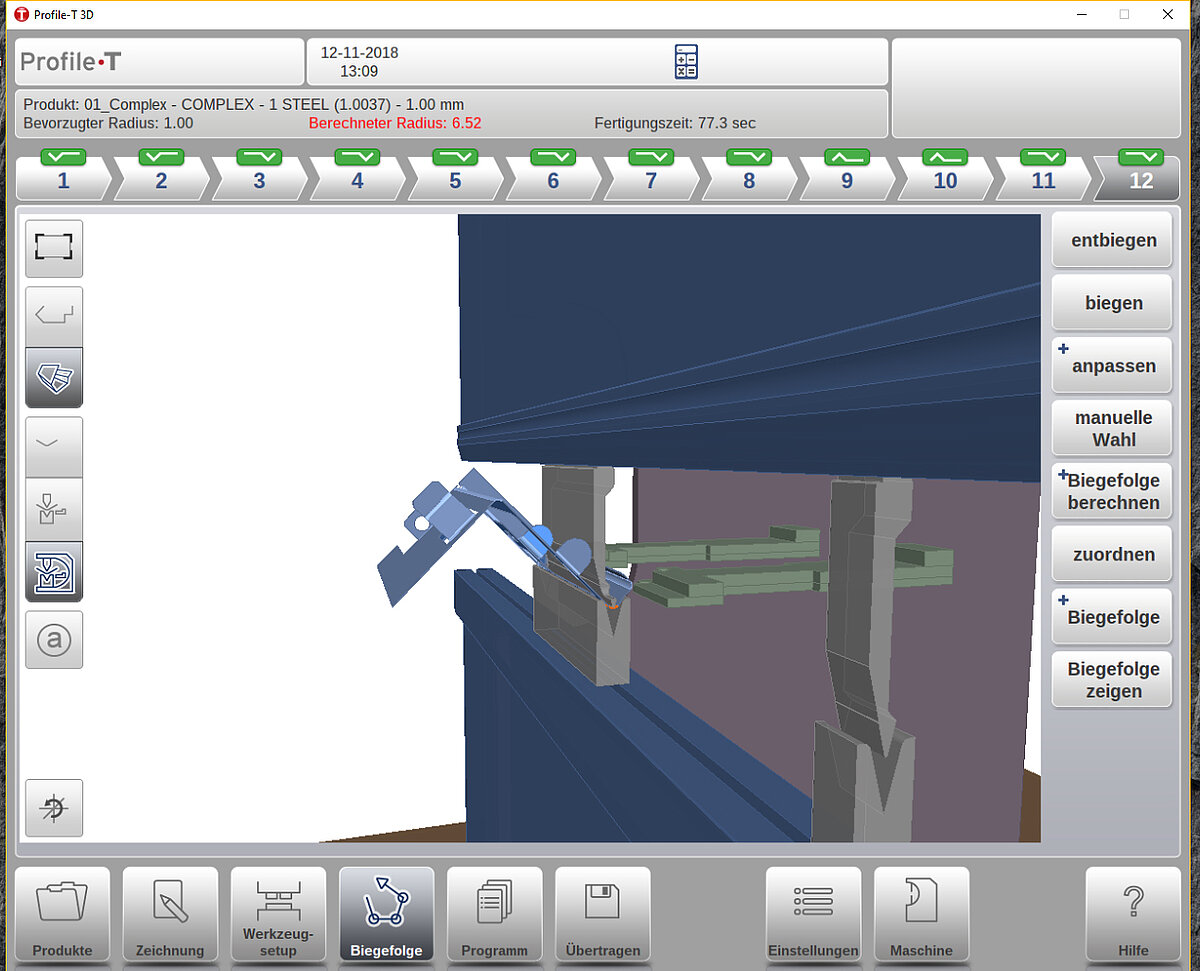
Task: Switch to the Programm tab
Action: tap(494, 914)
